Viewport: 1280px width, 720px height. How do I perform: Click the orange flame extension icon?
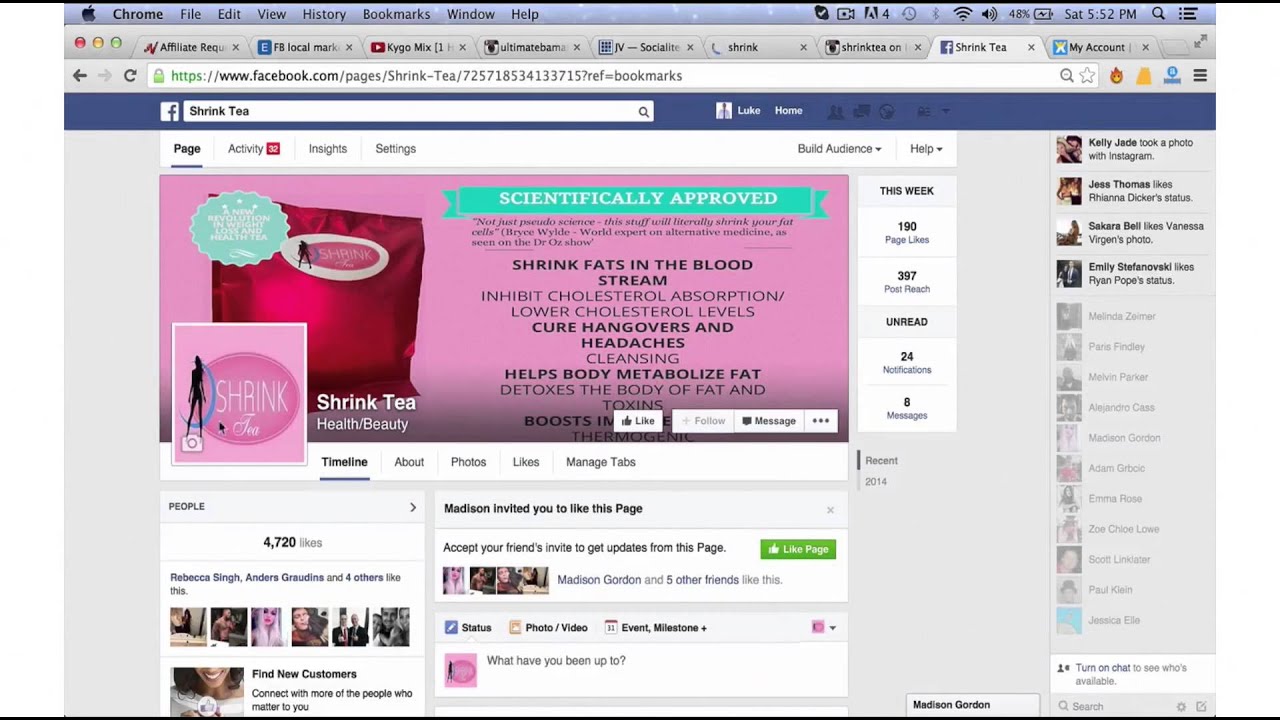[1116, 76]
